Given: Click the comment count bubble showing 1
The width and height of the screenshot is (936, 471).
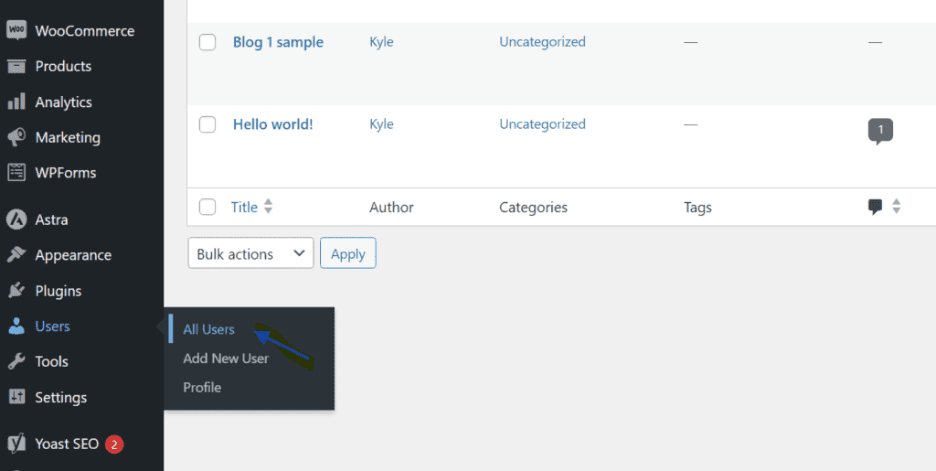Looking at the screenshot, I should tap(880, 130).
